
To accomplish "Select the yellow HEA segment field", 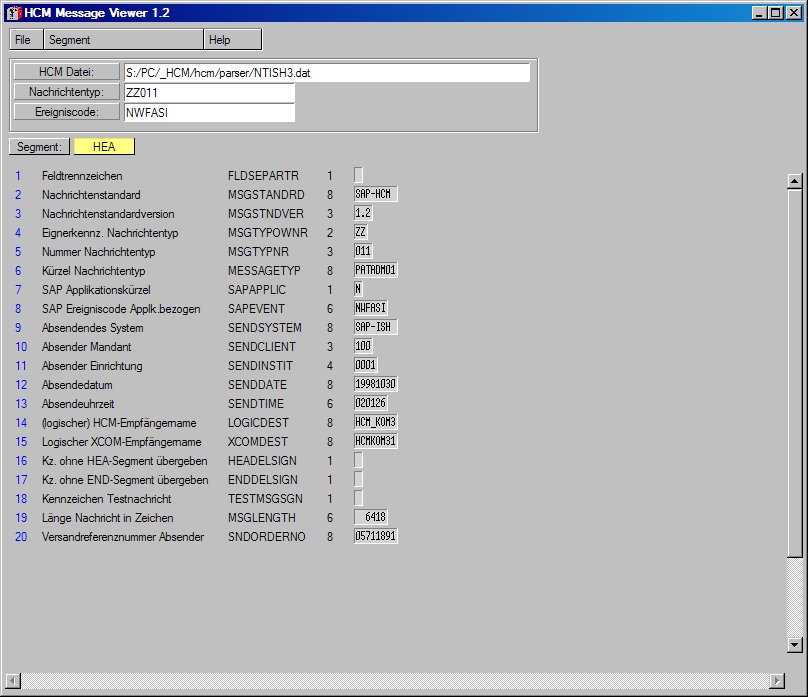I will point(104,147).
